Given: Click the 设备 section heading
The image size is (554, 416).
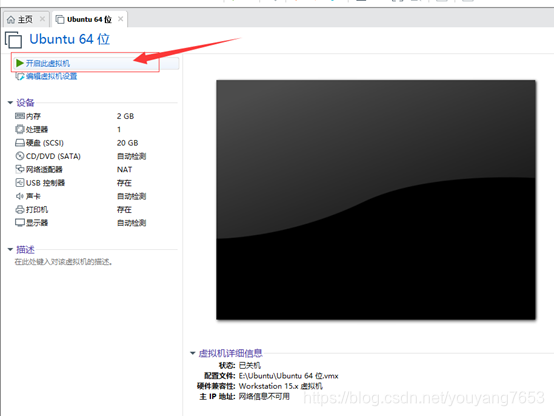Looking at the screenshot, I should (25, 102).
